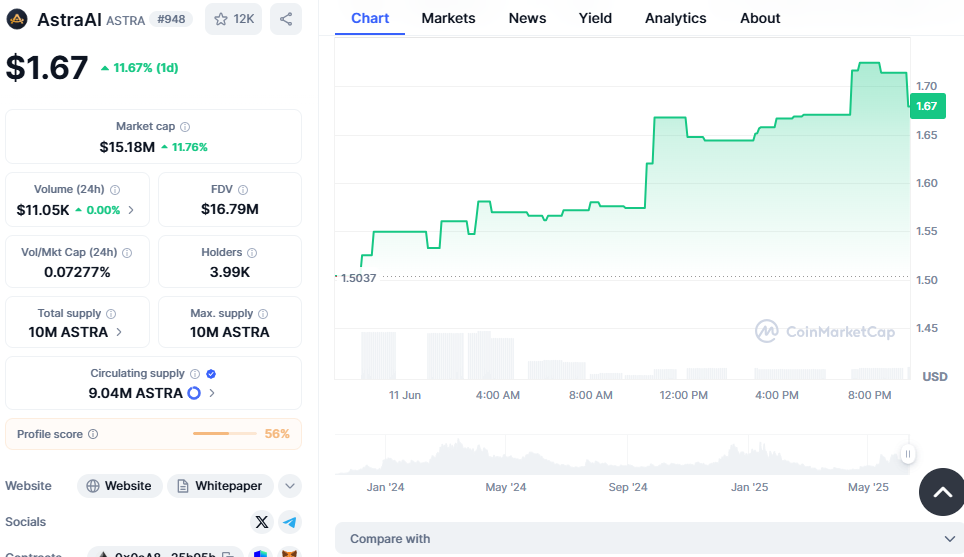
Task: Switch to the About tab
Action: (760, 18)
